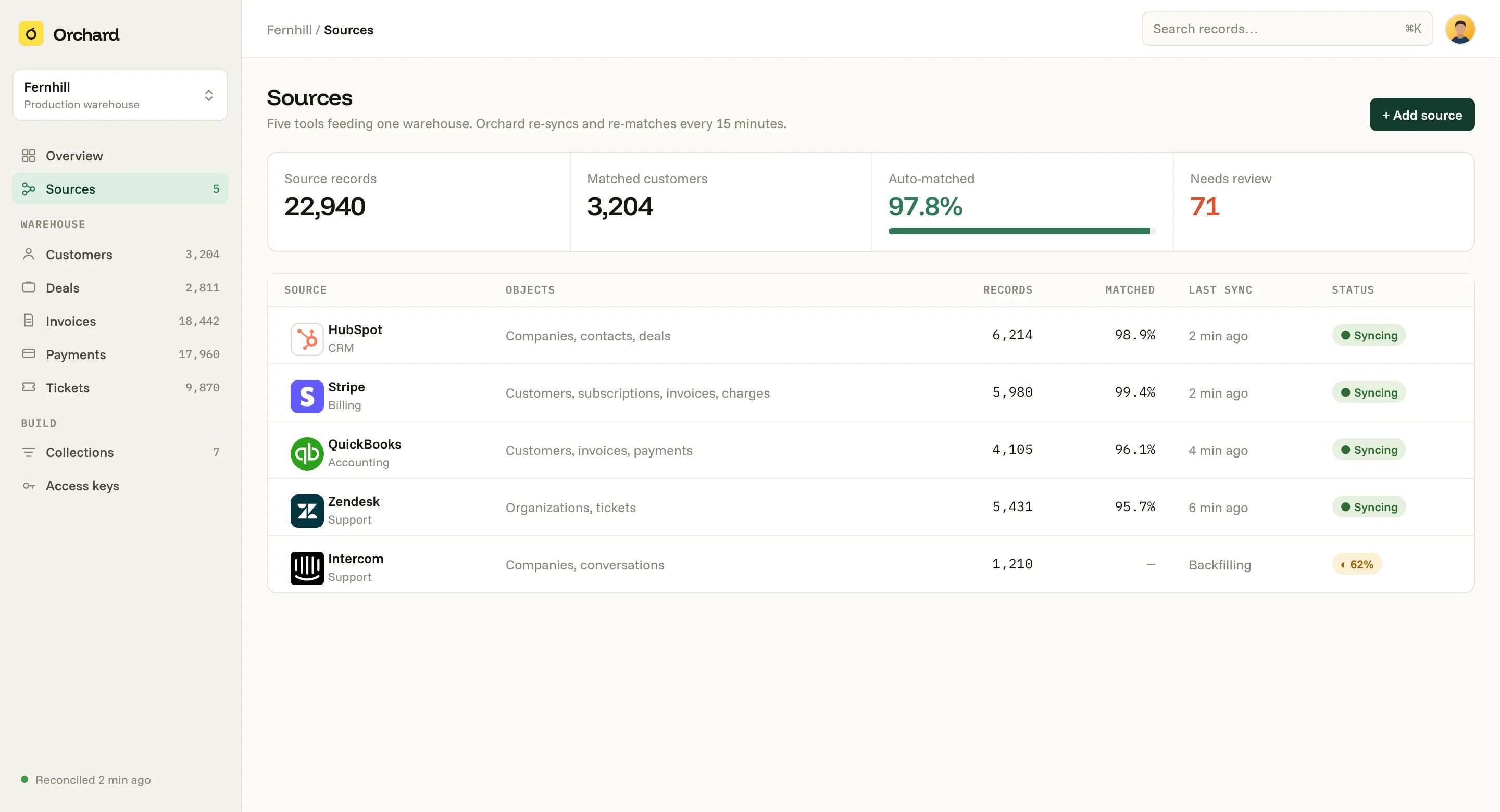This screenshot has height=812, width=1500.
Task: Click the Last Sync column header
Action: 1220,290
